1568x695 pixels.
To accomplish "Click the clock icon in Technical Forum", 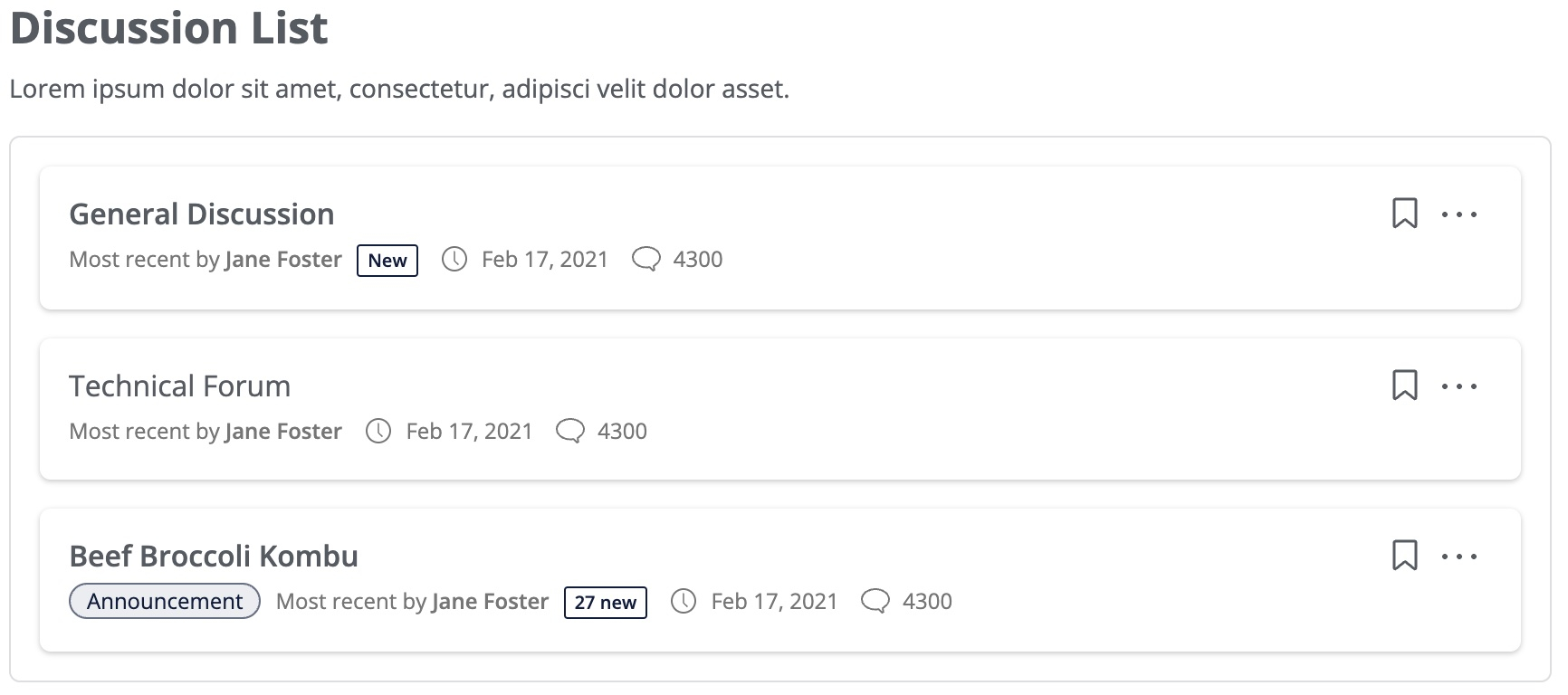I will (378, 431).
